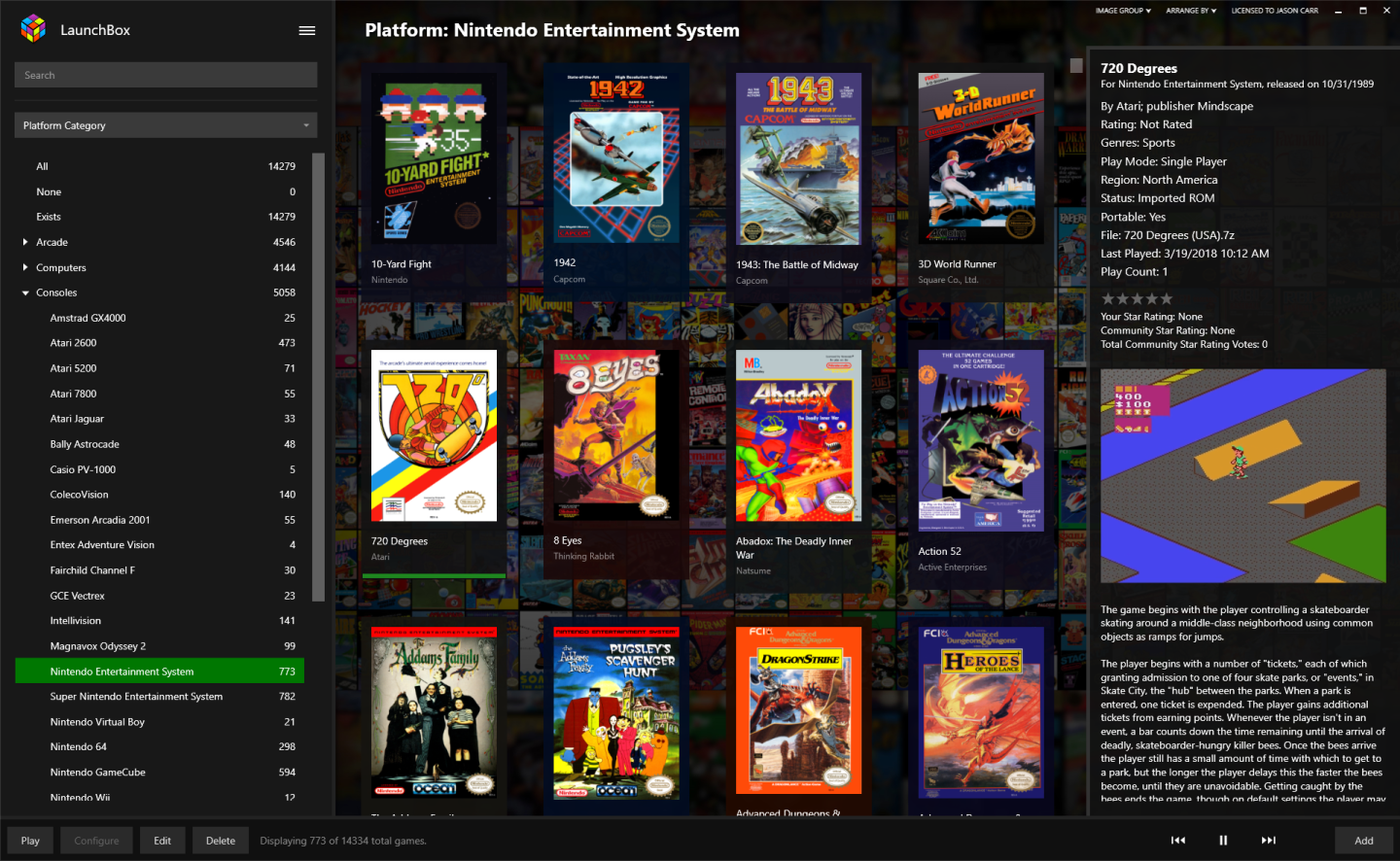Skip to next music track
Screen dimensions: 1400x861
[1269, 841]
